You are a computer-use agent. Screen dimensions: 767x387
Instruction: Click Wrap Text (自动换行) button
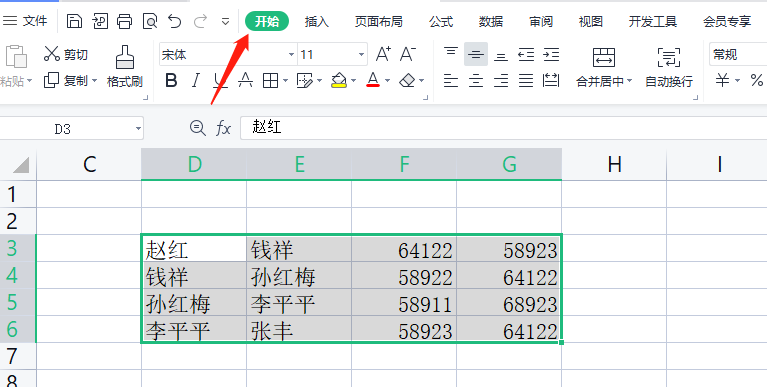pos(669,68)
